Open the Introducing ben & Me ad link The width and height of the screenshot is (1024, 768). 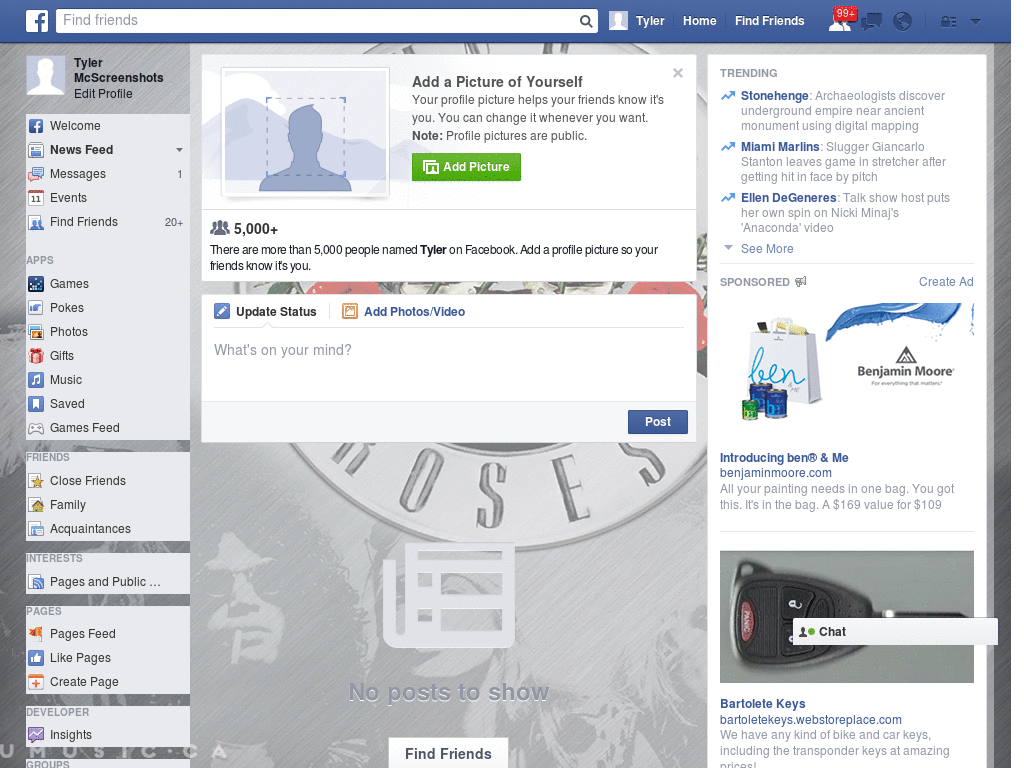pyautogui.click(x=784, y=458)
